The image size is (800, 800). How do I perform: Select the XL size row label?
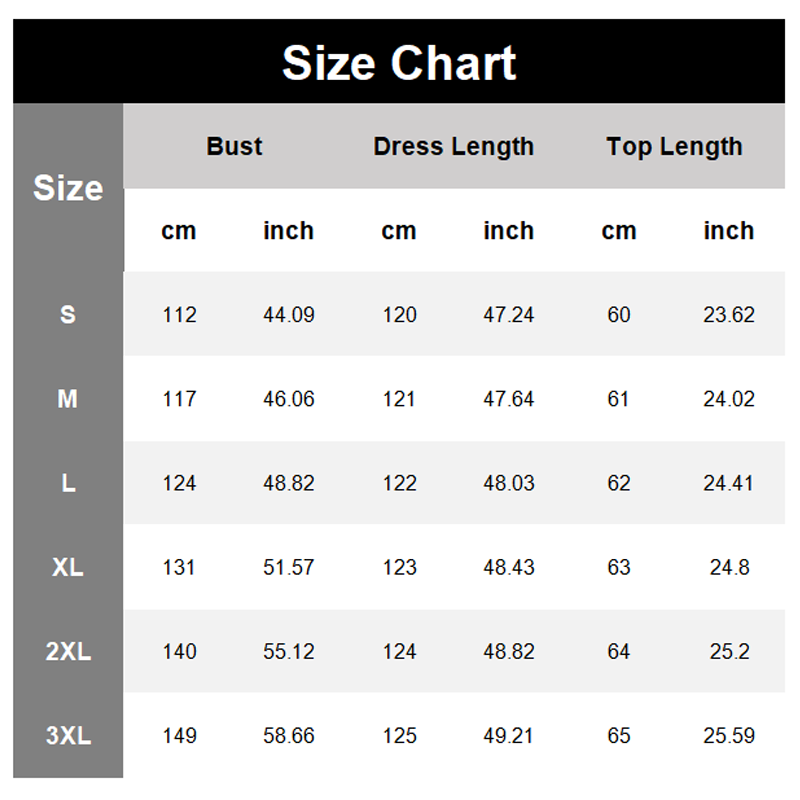point(68,567)
